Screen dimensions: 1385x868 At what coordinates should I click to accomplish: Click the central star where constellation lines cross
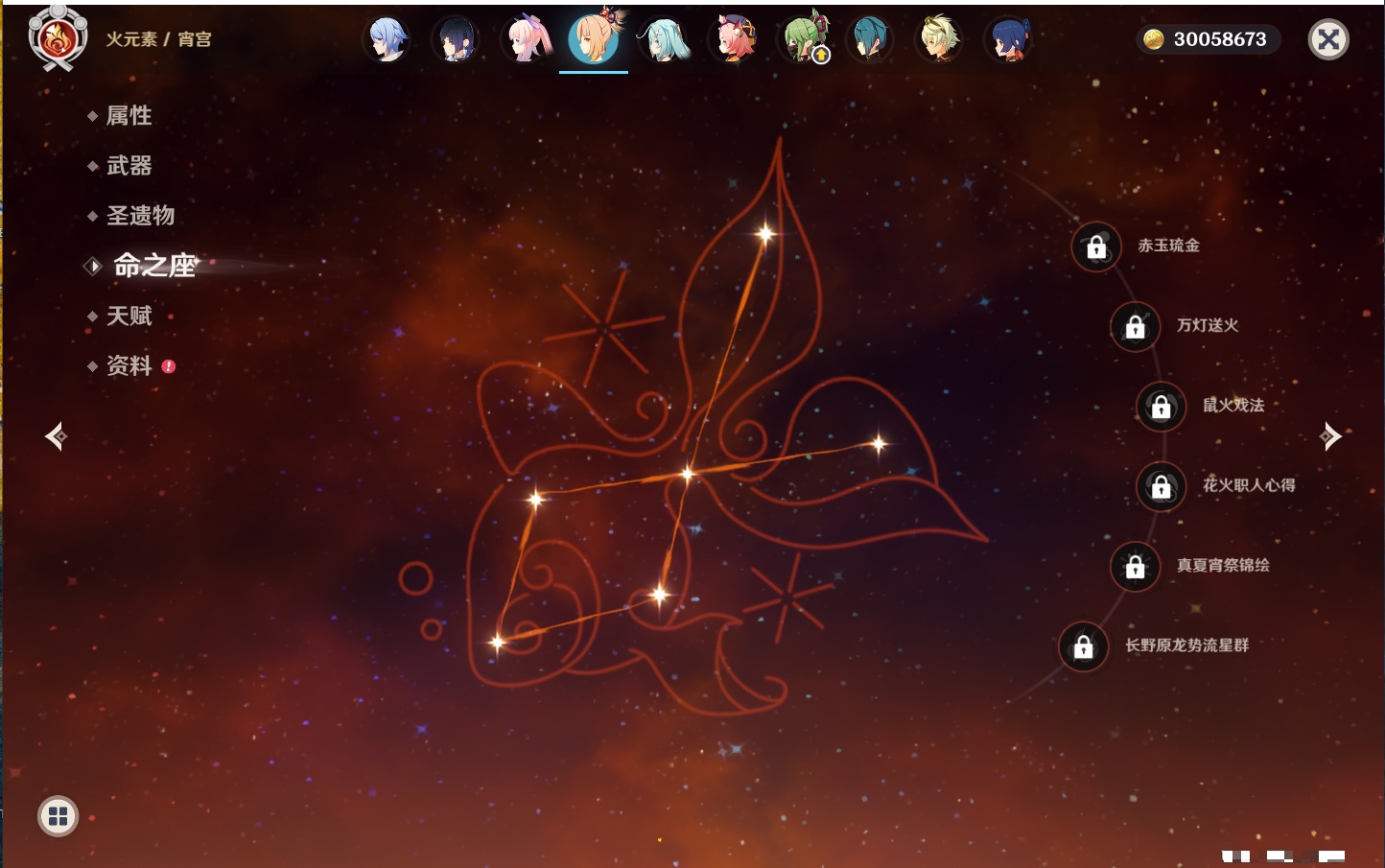click(x=687, y=473)
